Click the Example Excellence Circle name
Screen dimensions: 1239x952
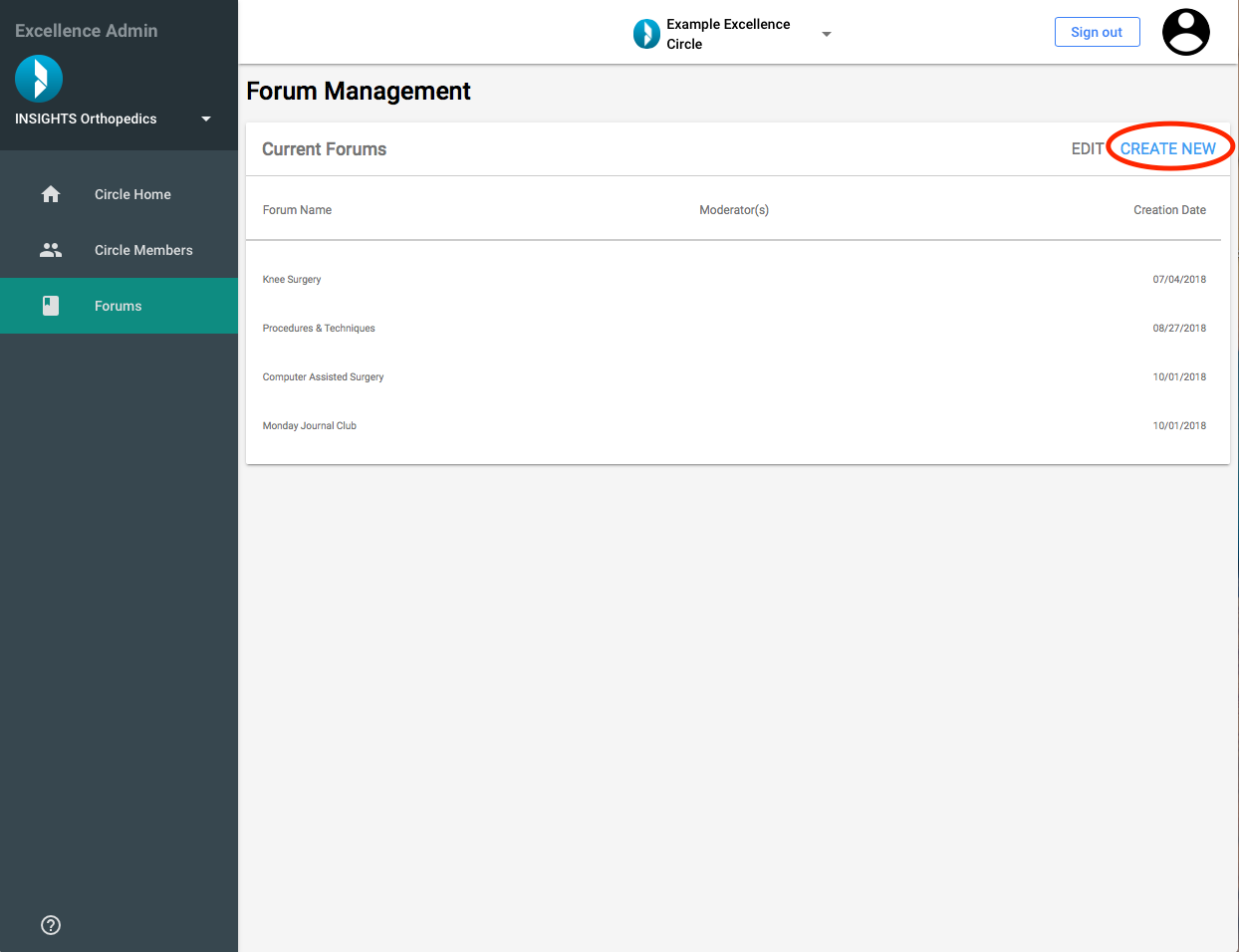click(728, 34)
